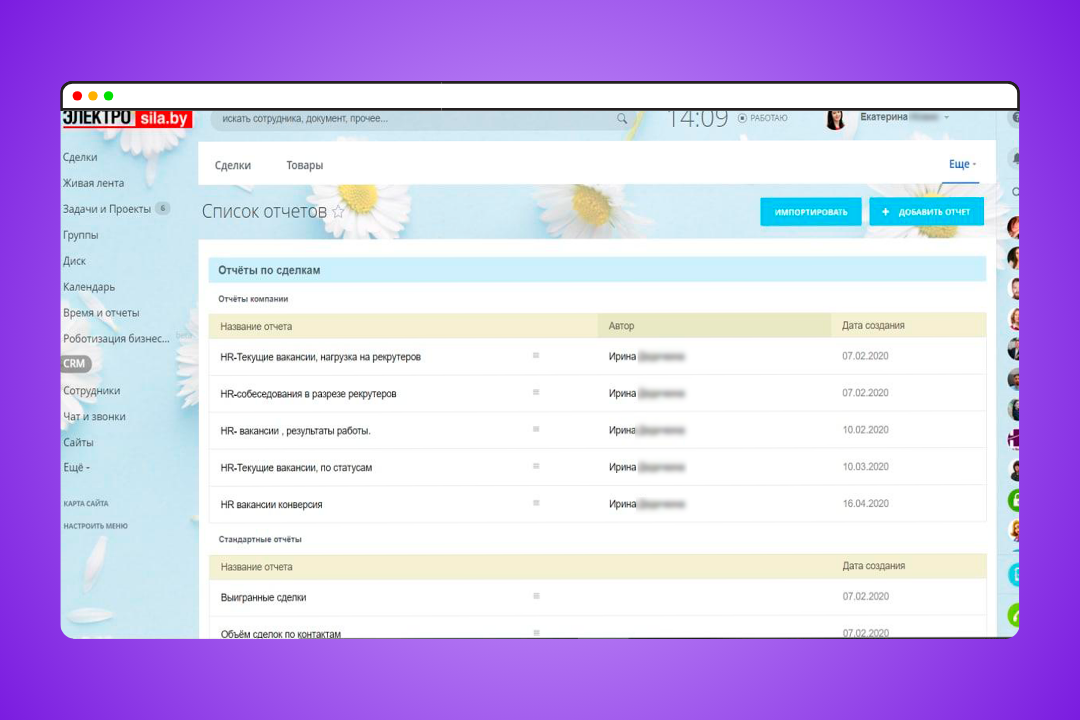Click the green macOS maximize button
Screen dimensions: 1080x720
tap(108, 96)
